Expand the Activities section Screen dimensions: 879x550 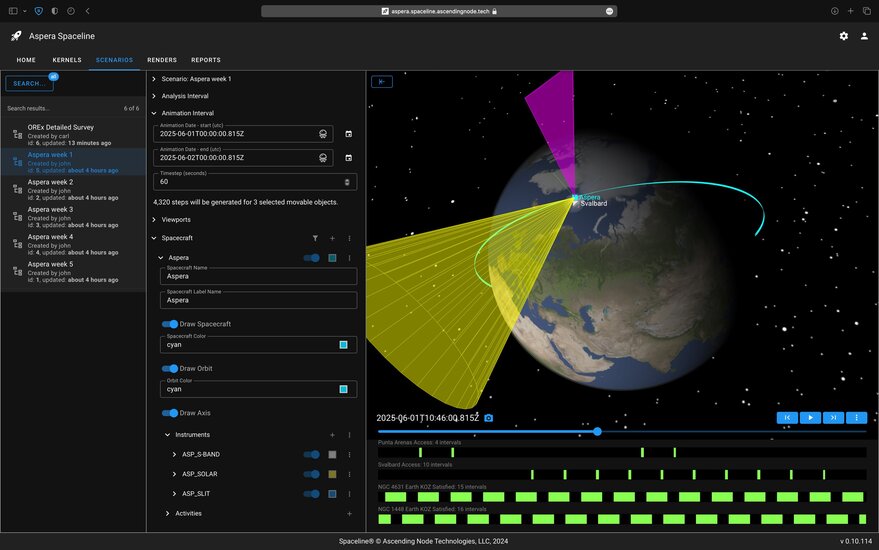click(167, 514)
